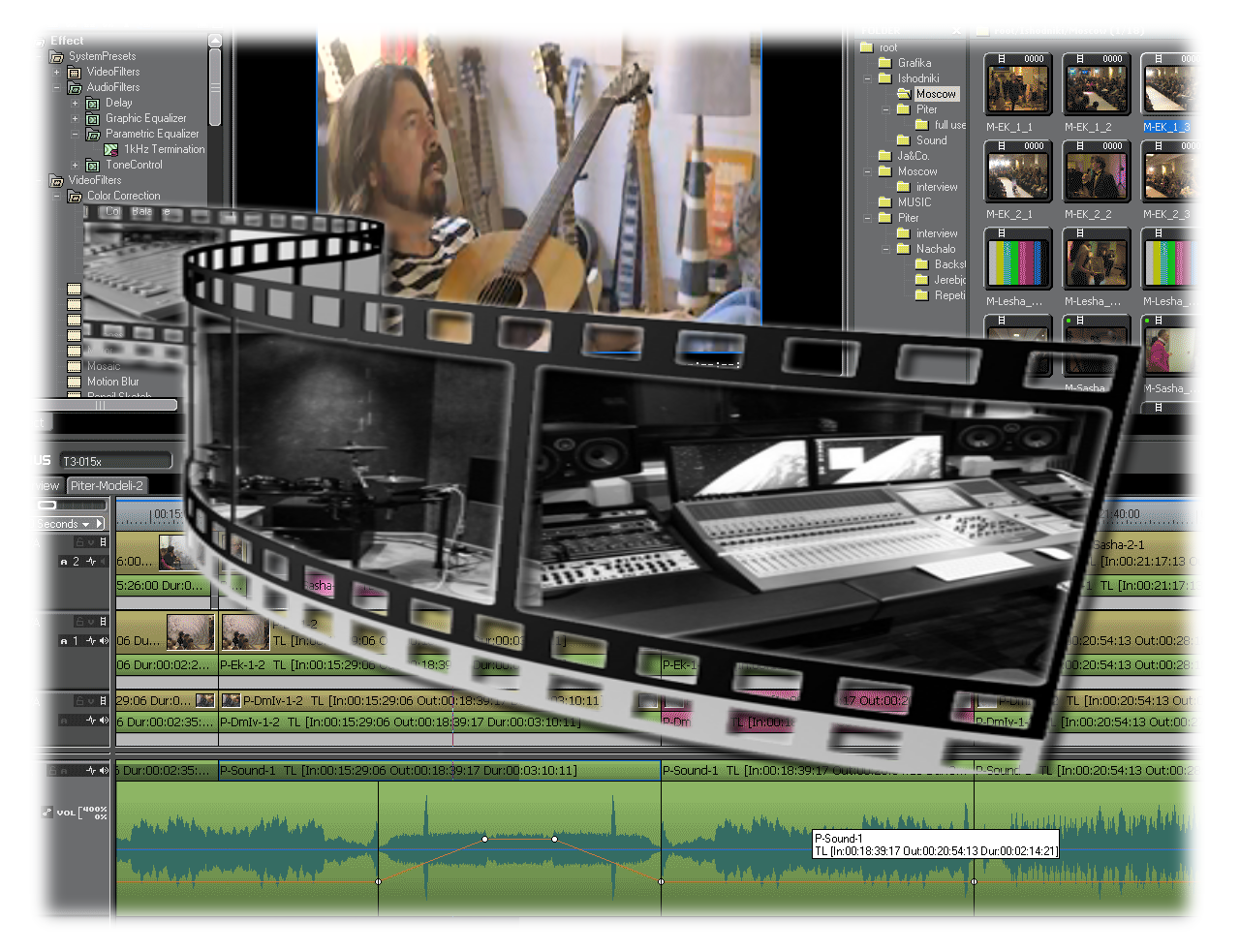Viewport: 1240px width, 952px height.
Task: Click the Grafika folder icon in bin
Action: [884, 63]
